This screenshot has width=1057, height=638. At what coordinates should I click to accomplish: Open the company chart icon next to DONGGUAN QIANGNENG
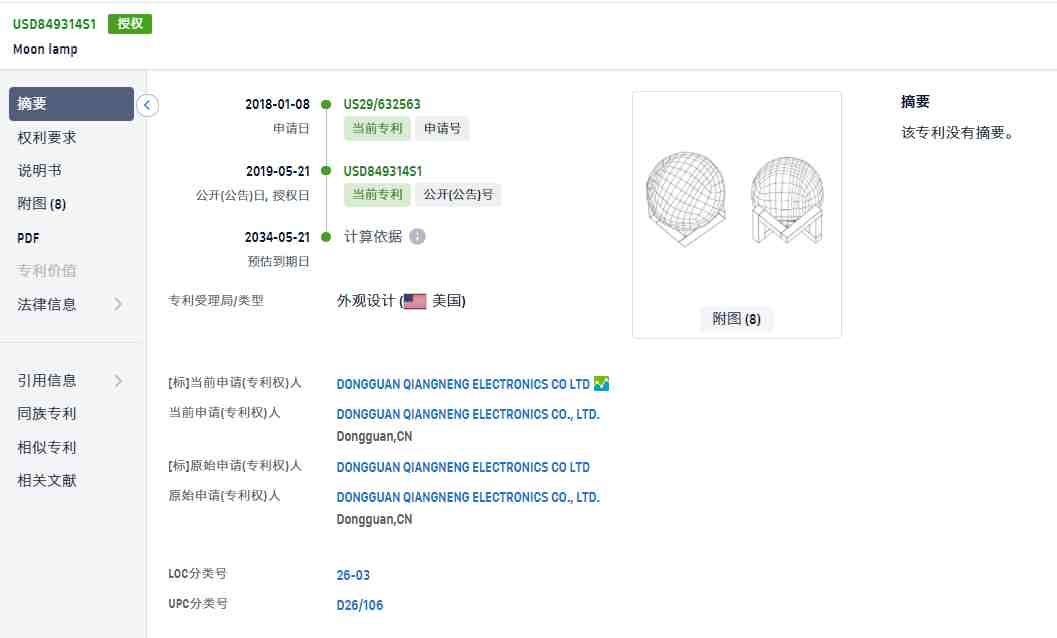click(601, 384)
